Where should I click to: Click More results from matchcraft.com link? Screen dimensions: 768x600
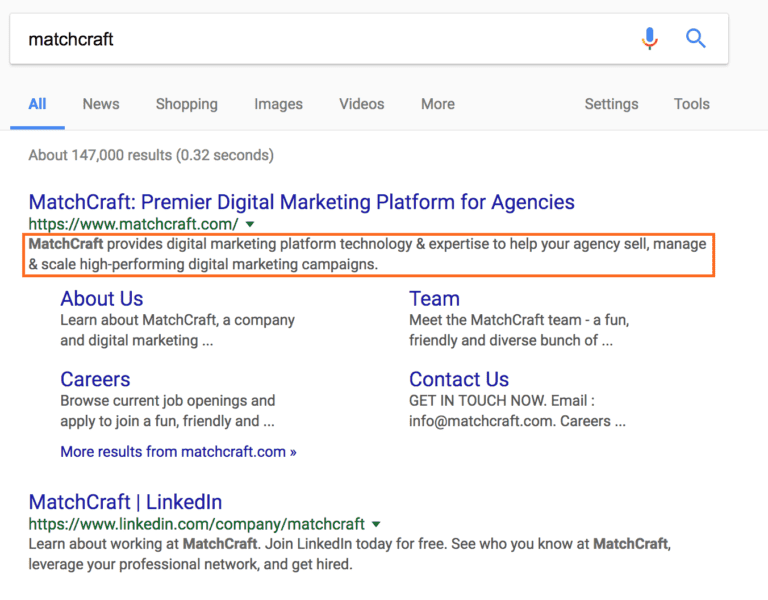(178, 452)
